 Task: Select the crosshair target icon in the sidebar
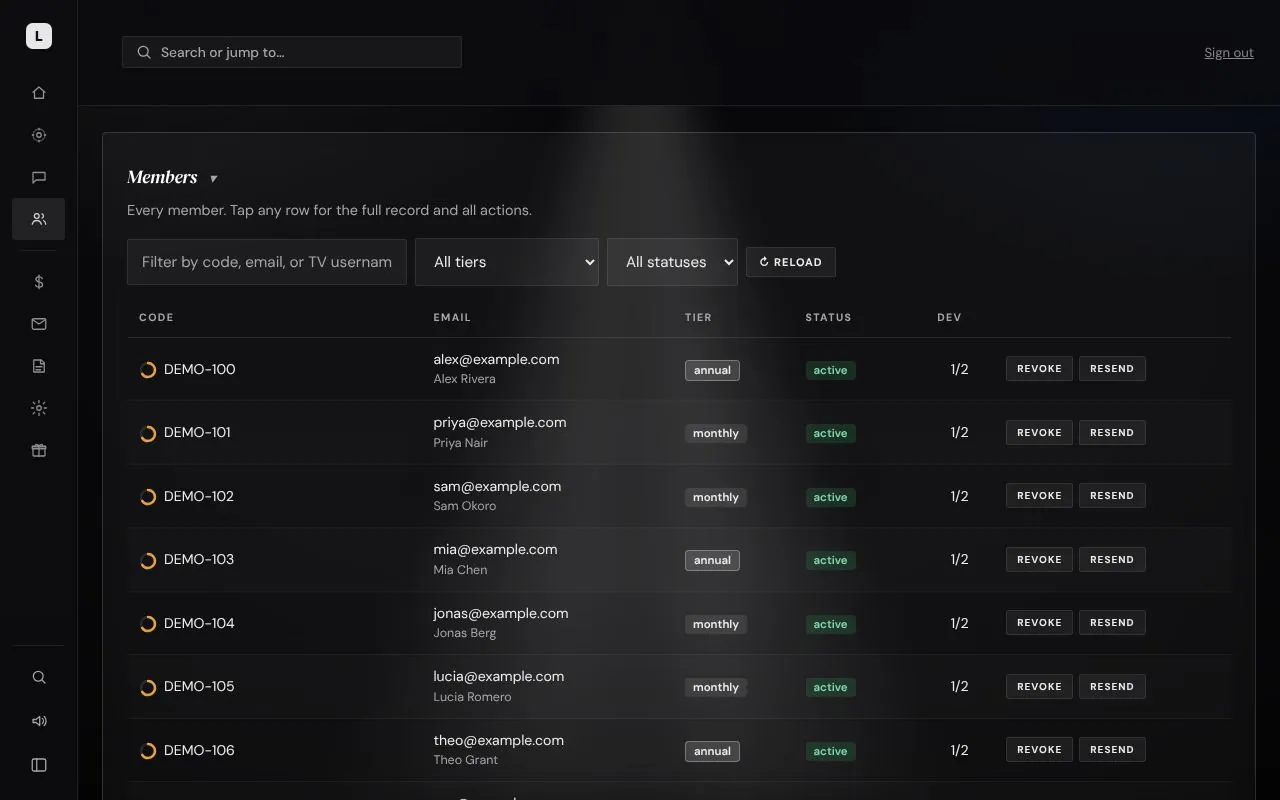(x=39, y=135)
